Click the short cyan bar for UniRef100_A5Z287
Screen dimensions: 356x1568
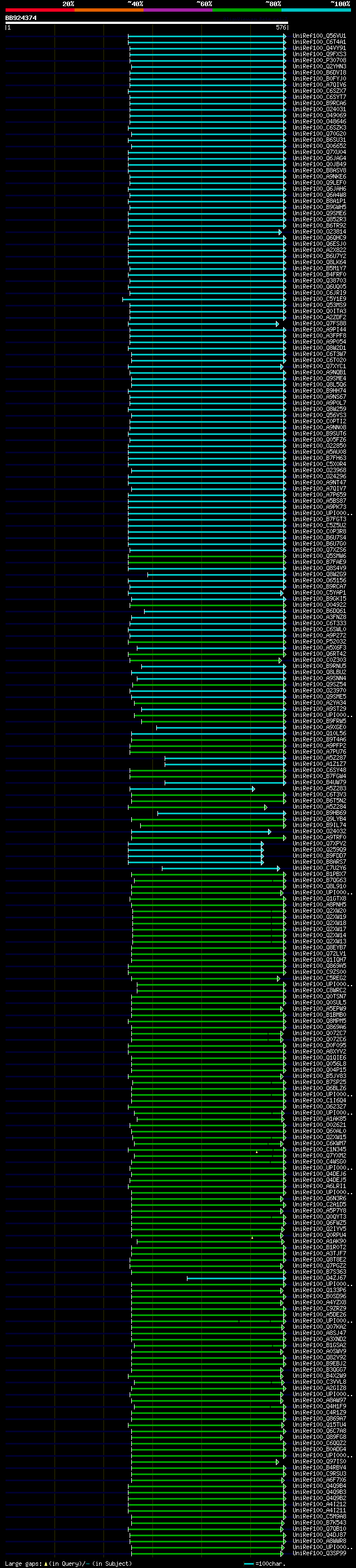(x=225, y=758)
